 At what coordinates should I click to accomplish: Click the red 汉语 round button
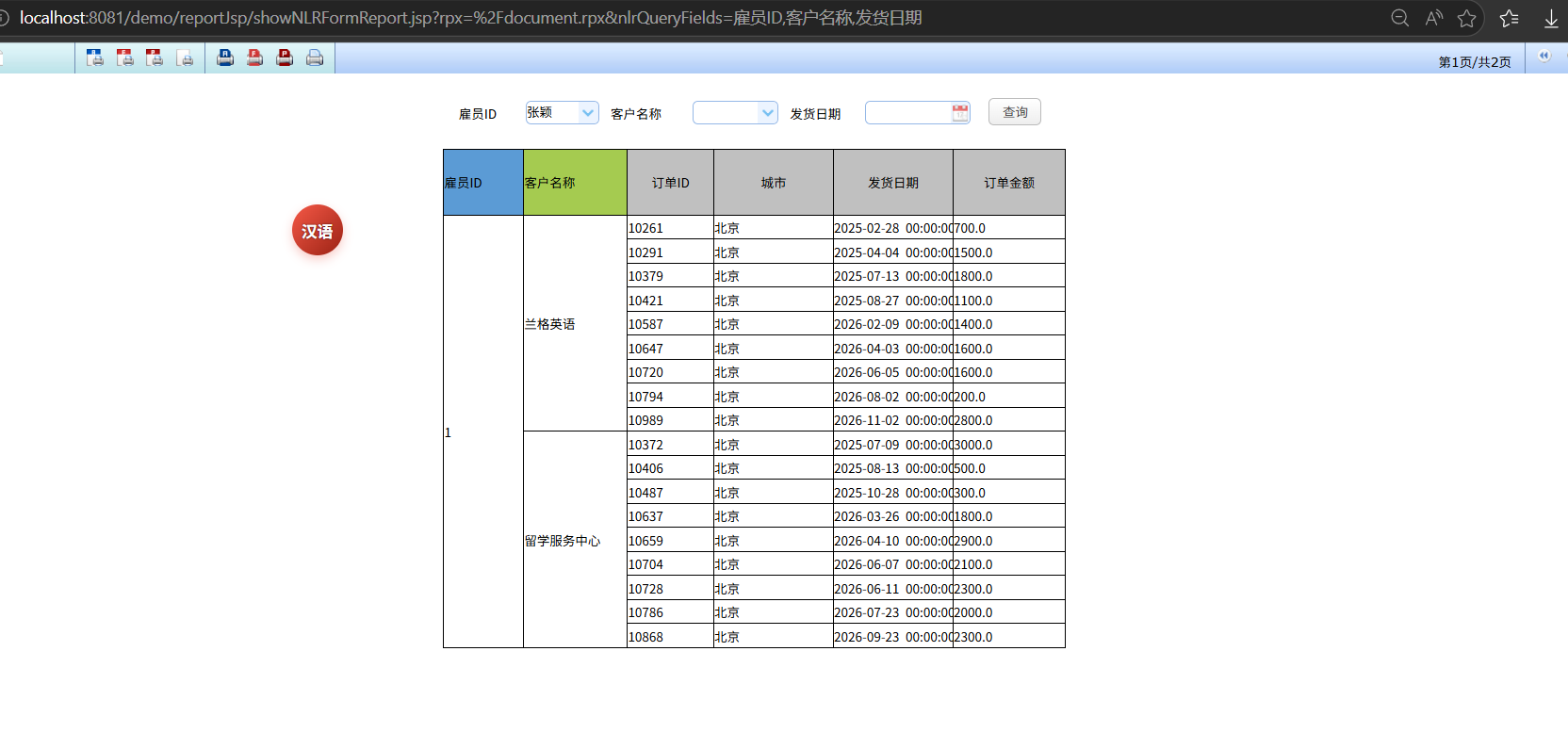tap(318, 231)
